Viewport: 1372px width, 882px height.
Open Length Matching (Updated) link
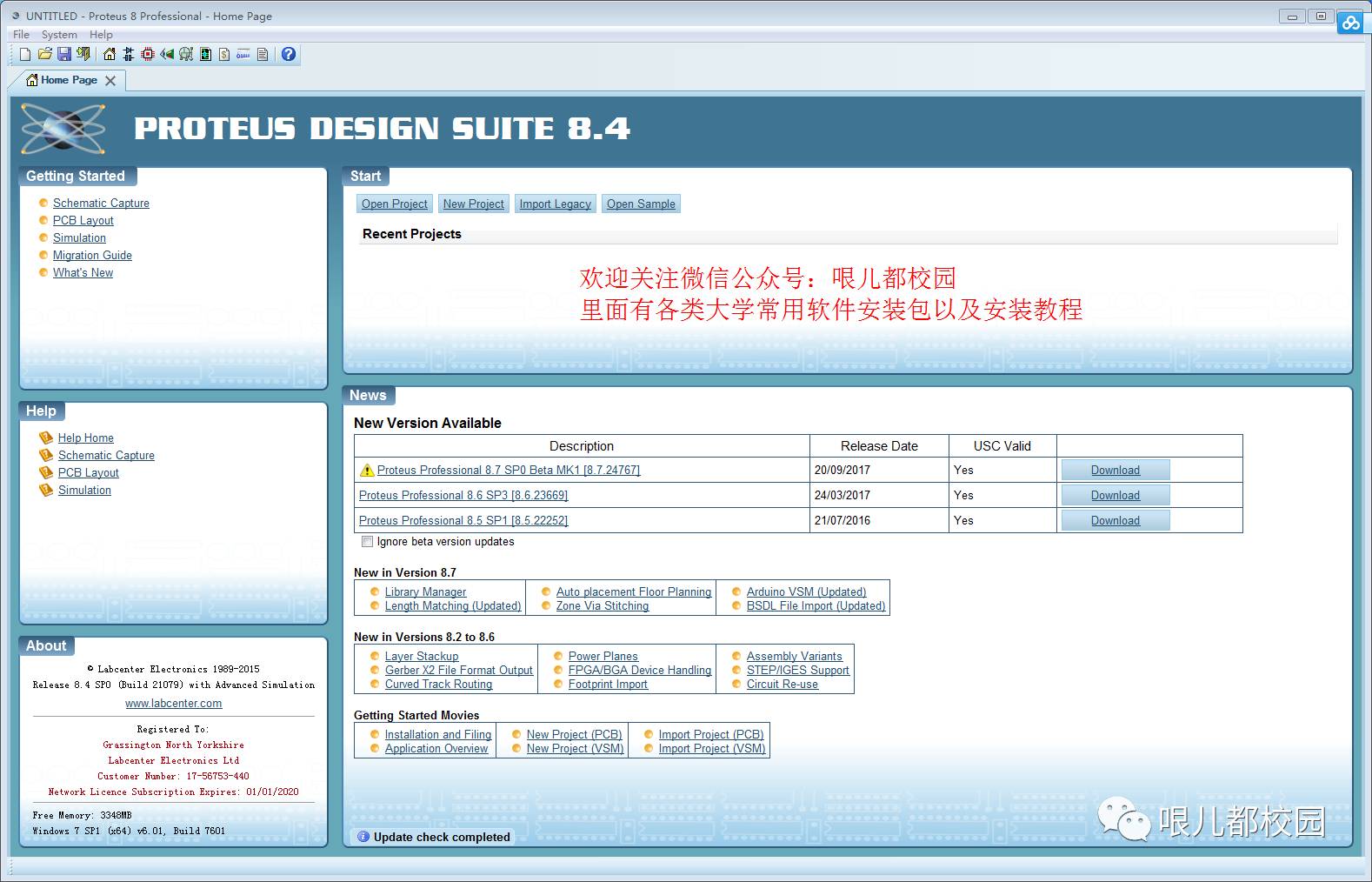click(453, 605)
